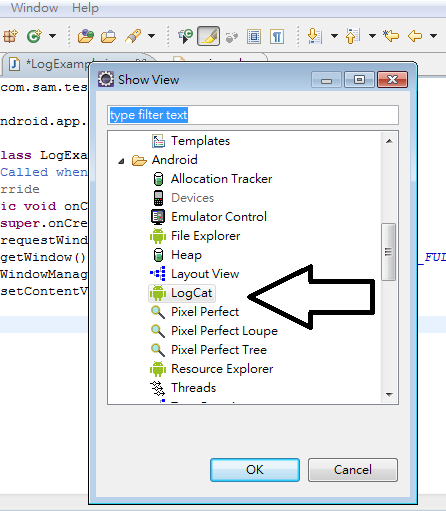Click the greyed toolbar icon beside the highlighter
This screenshot has height=511, width=446.
[x=232, y=37]
